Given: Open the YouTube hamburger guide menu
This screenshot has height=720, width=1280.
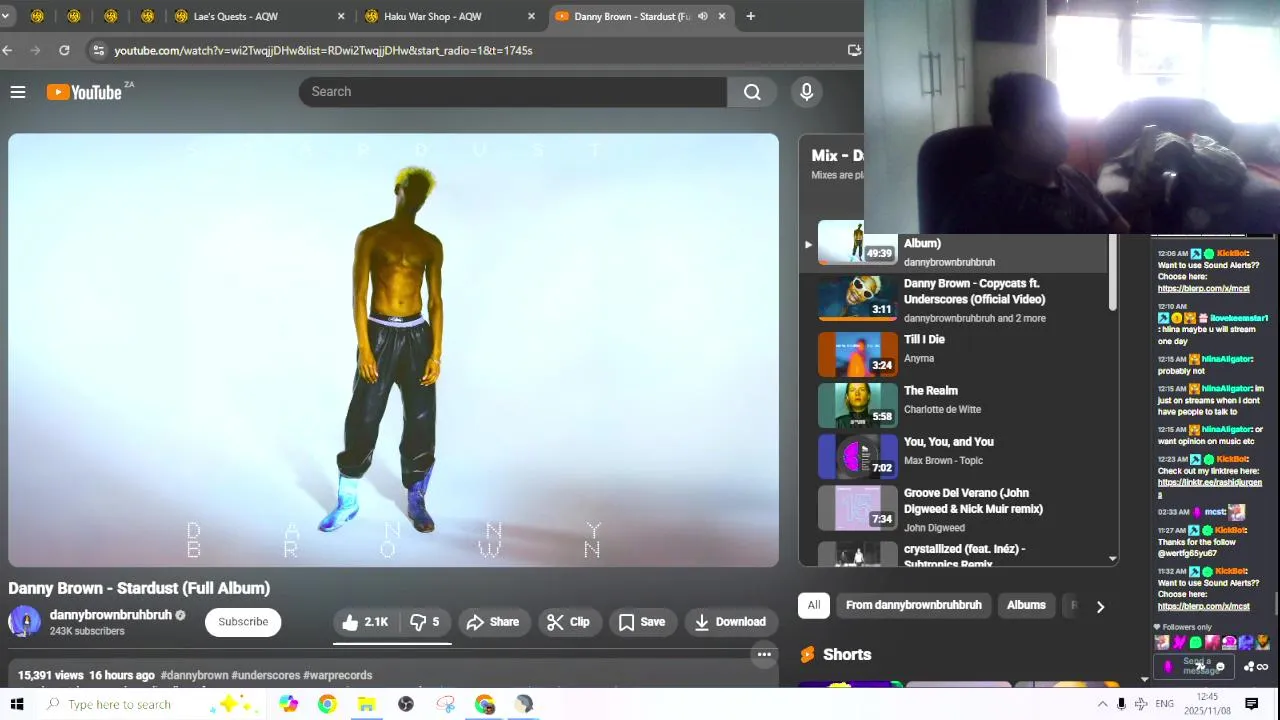Looking at the screenshot, I should [17, 92].
